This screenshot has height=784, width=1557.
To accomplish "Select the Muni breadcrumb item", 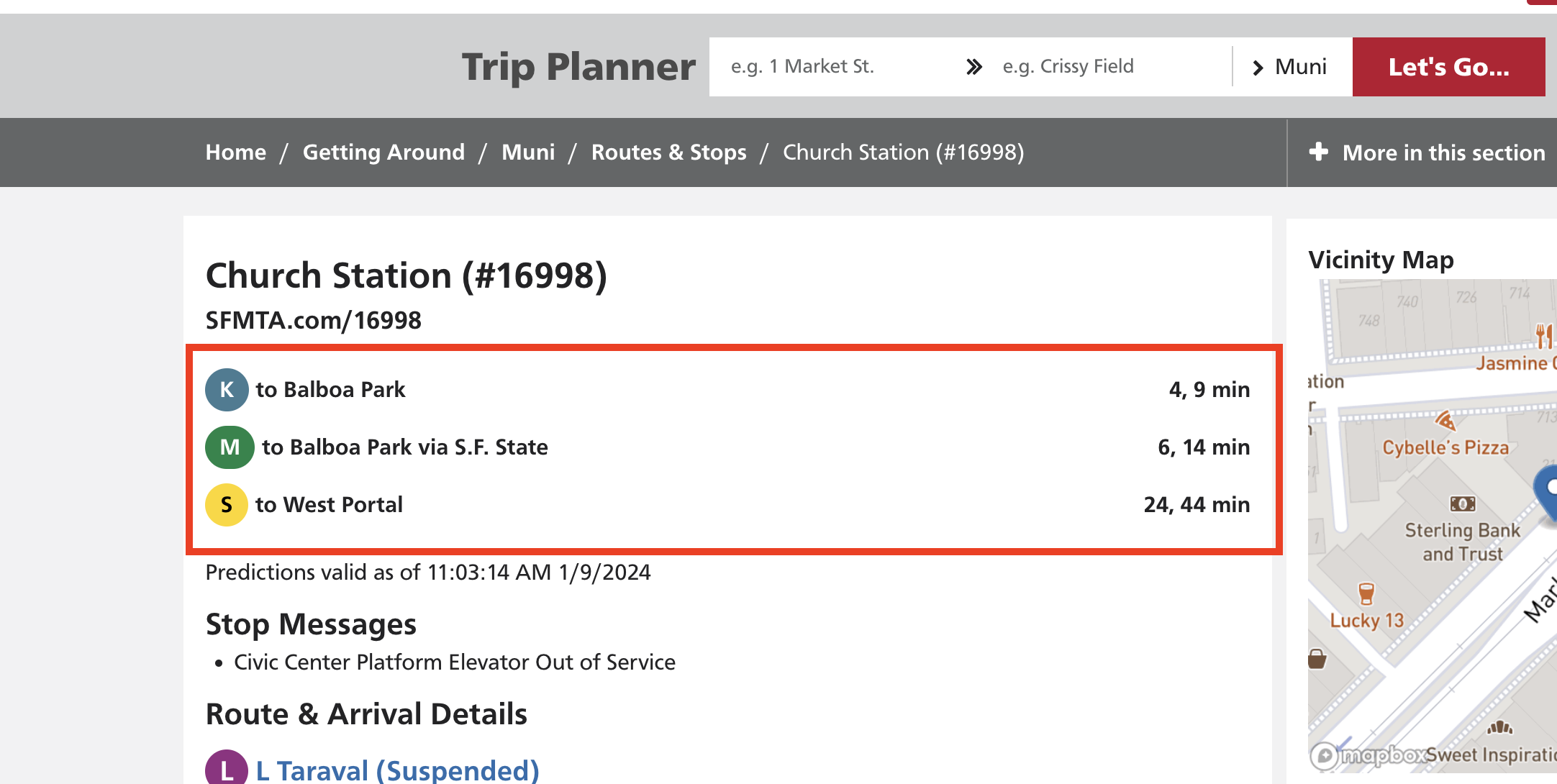I will pyautogui.click(x=528, y=152).
